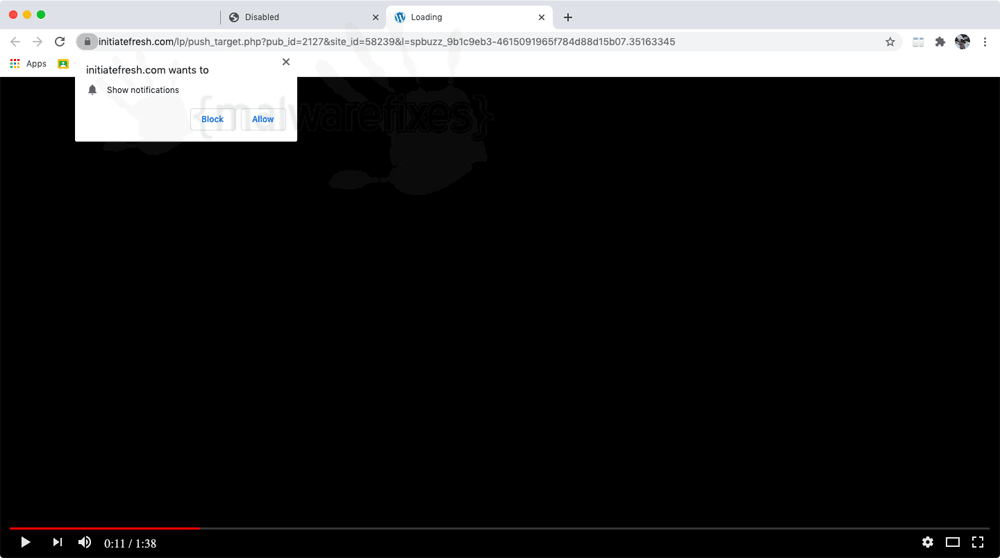Click the lock icon in the address bar
Image resolution: width=1000 pixels, height=558 pixels.
[x=87, y=41]
